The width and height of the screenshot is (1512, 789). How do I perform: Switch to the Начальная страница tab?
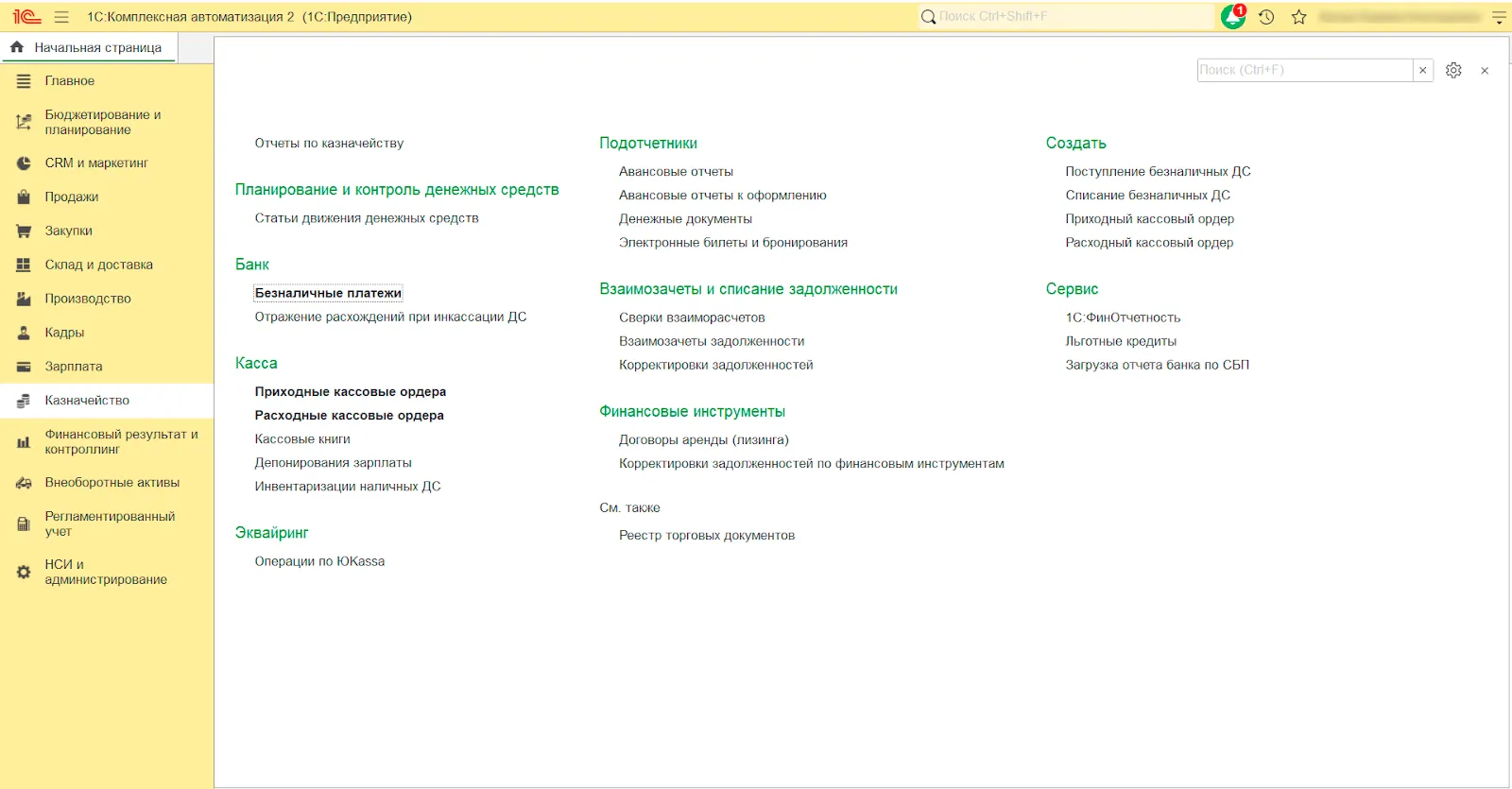[x=90, y=47]
